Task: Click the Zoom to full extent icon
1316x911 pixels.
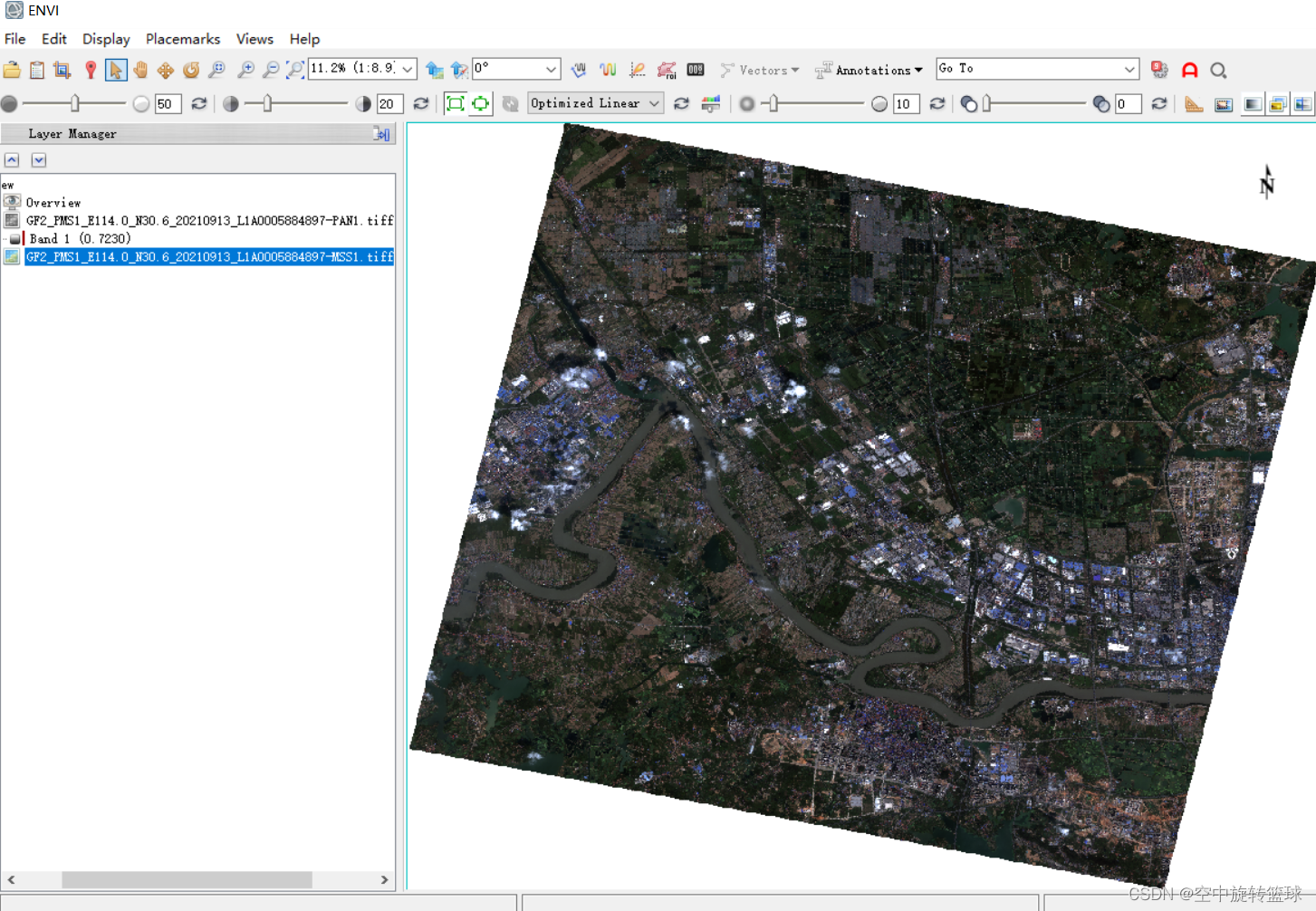Action: (x=295, y=70)
